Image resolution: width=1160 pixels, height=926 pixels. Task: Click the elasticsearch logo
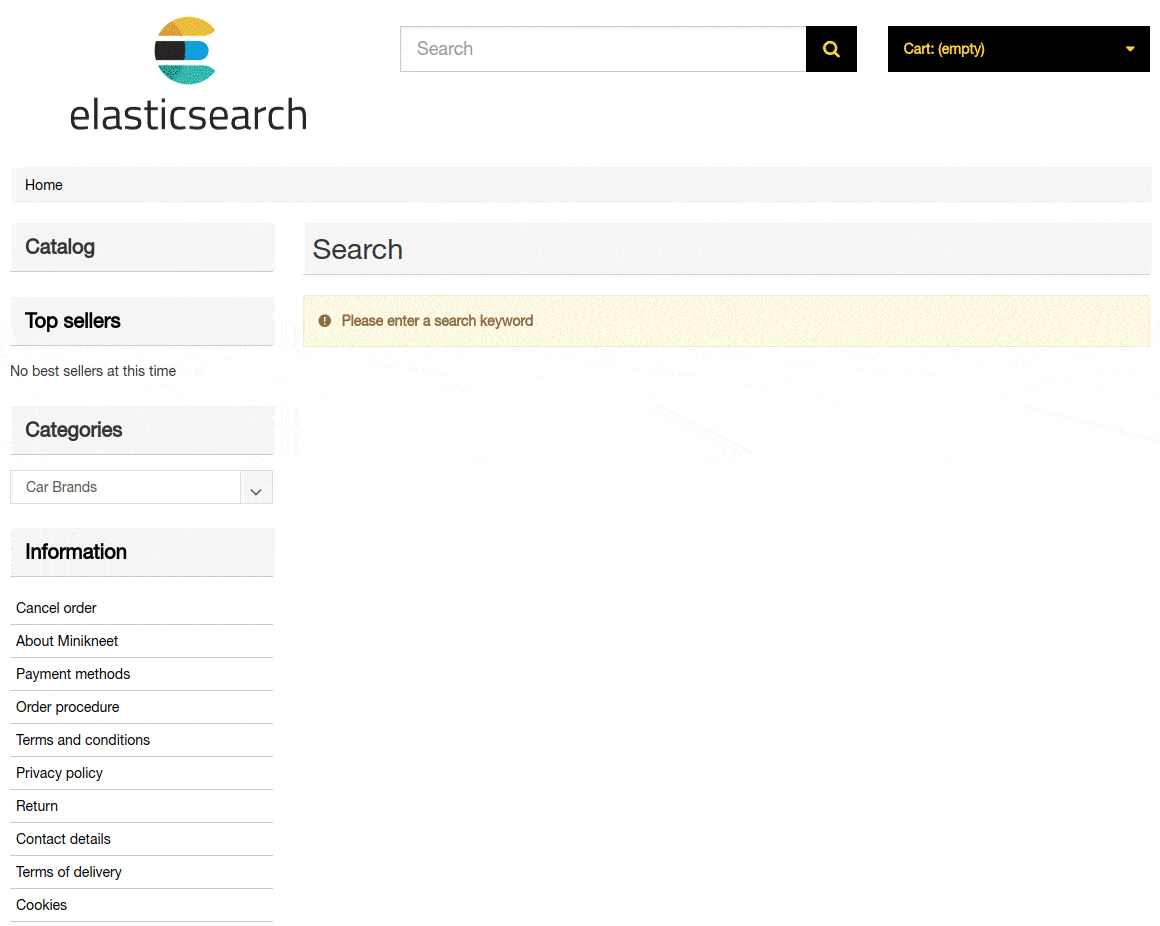point(187,74)
